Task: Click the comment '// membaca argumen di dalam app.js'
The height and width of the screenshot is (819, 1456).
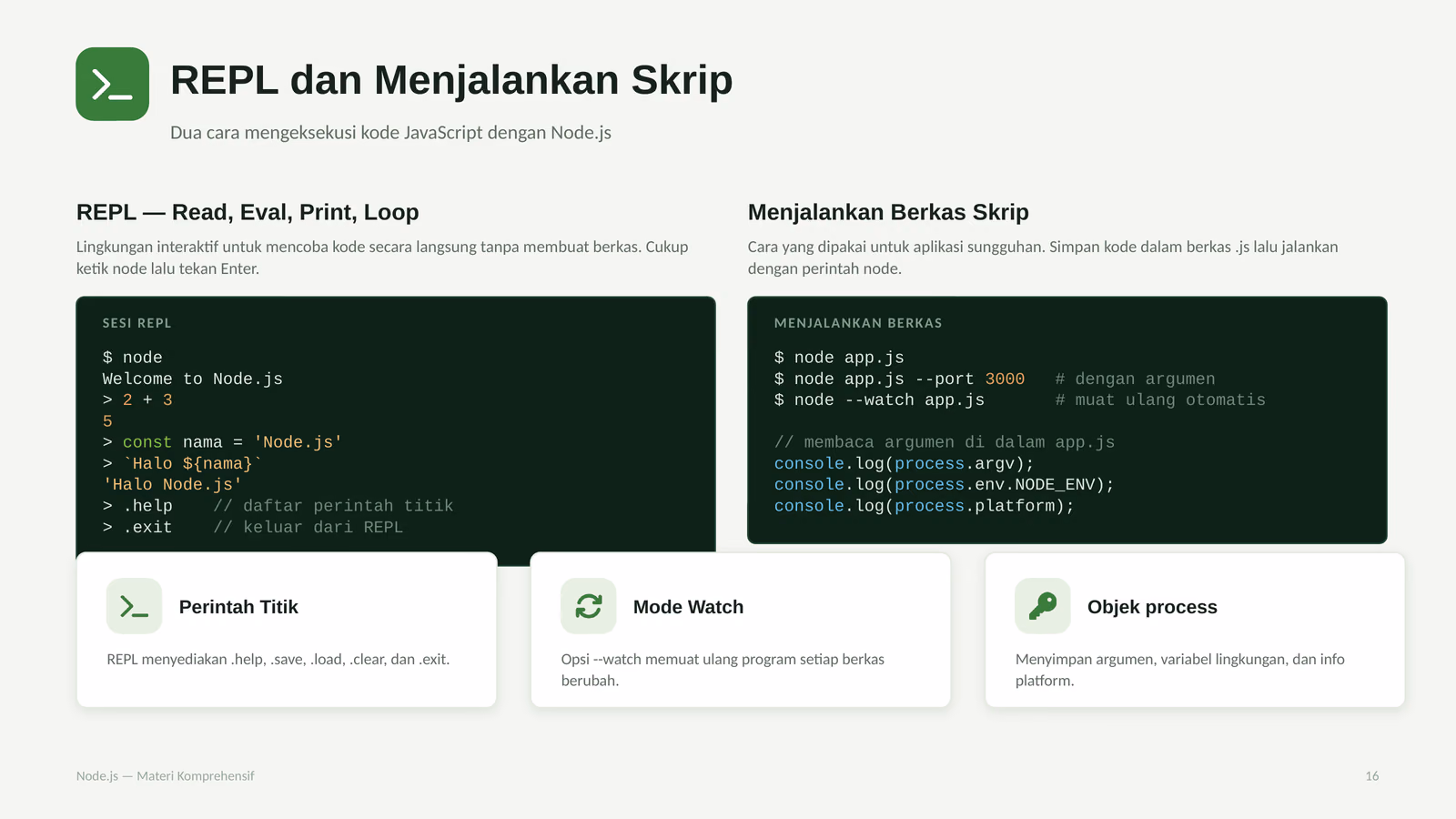Action: pyautogui.click(x=945, y=442)
